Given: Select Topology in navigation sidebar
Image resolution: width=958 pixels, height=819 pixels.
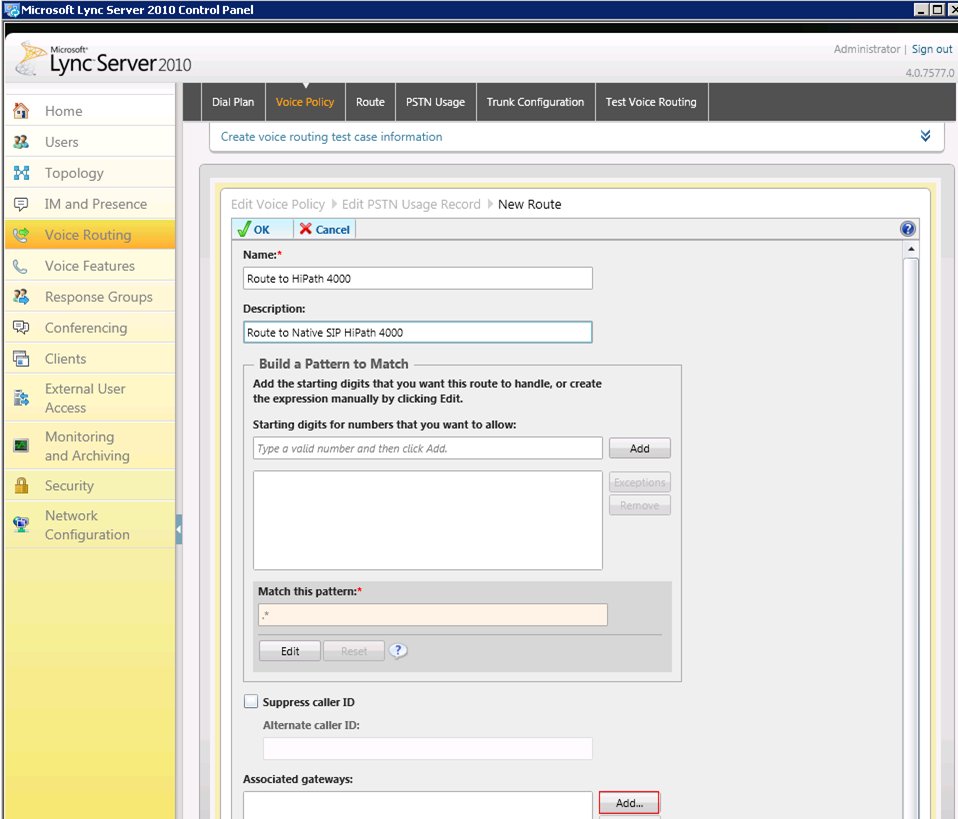Looking at the screenshot, I should tap(90, 173).
